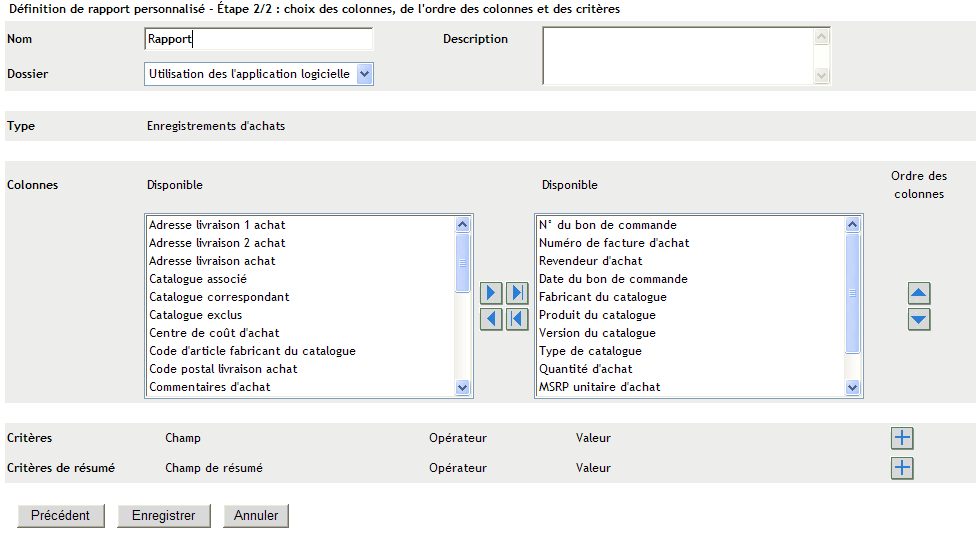Select 'Catalogue correspondant' in left list

pos(301,298)
